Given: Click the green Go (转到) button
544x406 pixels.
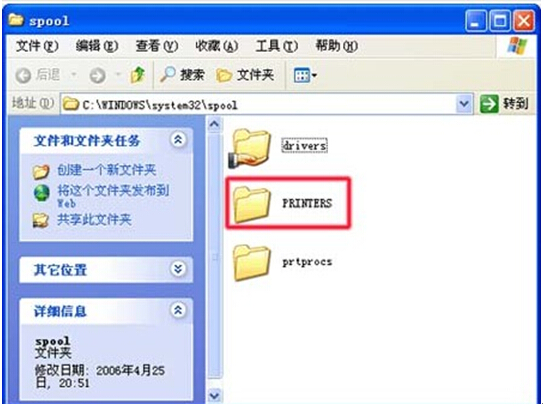Looking at the screenshot, I should tap(504, 103).
